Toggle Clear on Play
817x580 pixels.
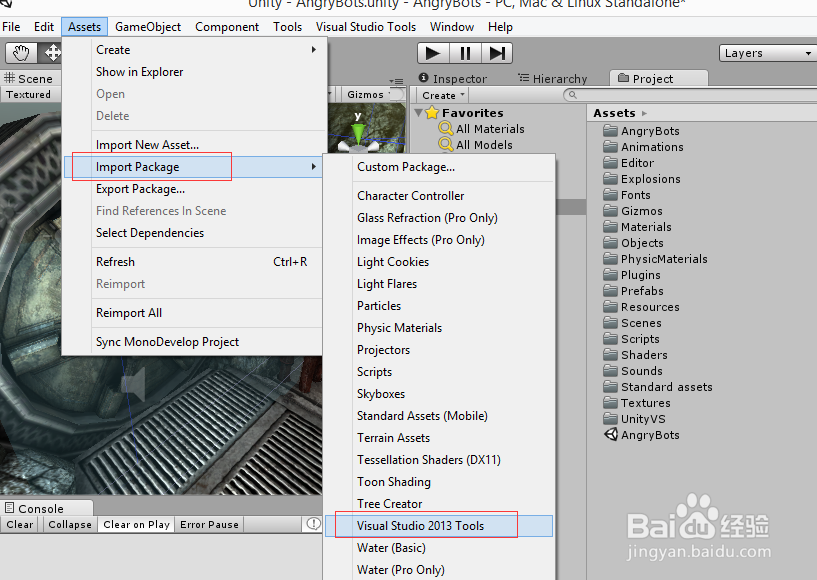pos(137,525)
